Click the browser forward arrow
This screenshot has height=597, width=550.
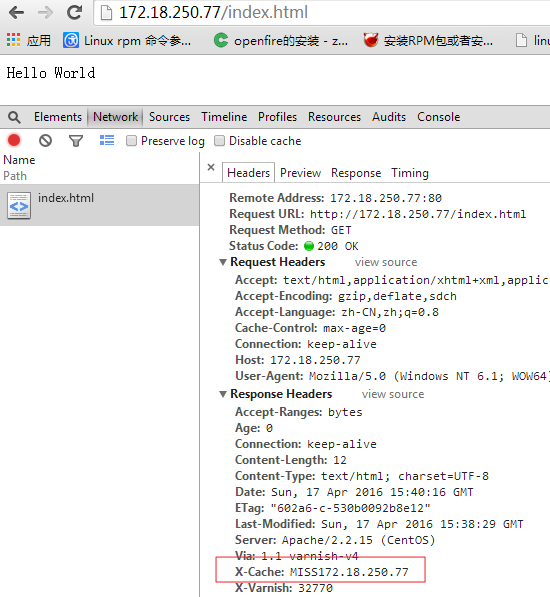pyautogui.click(x=46, y=13)
